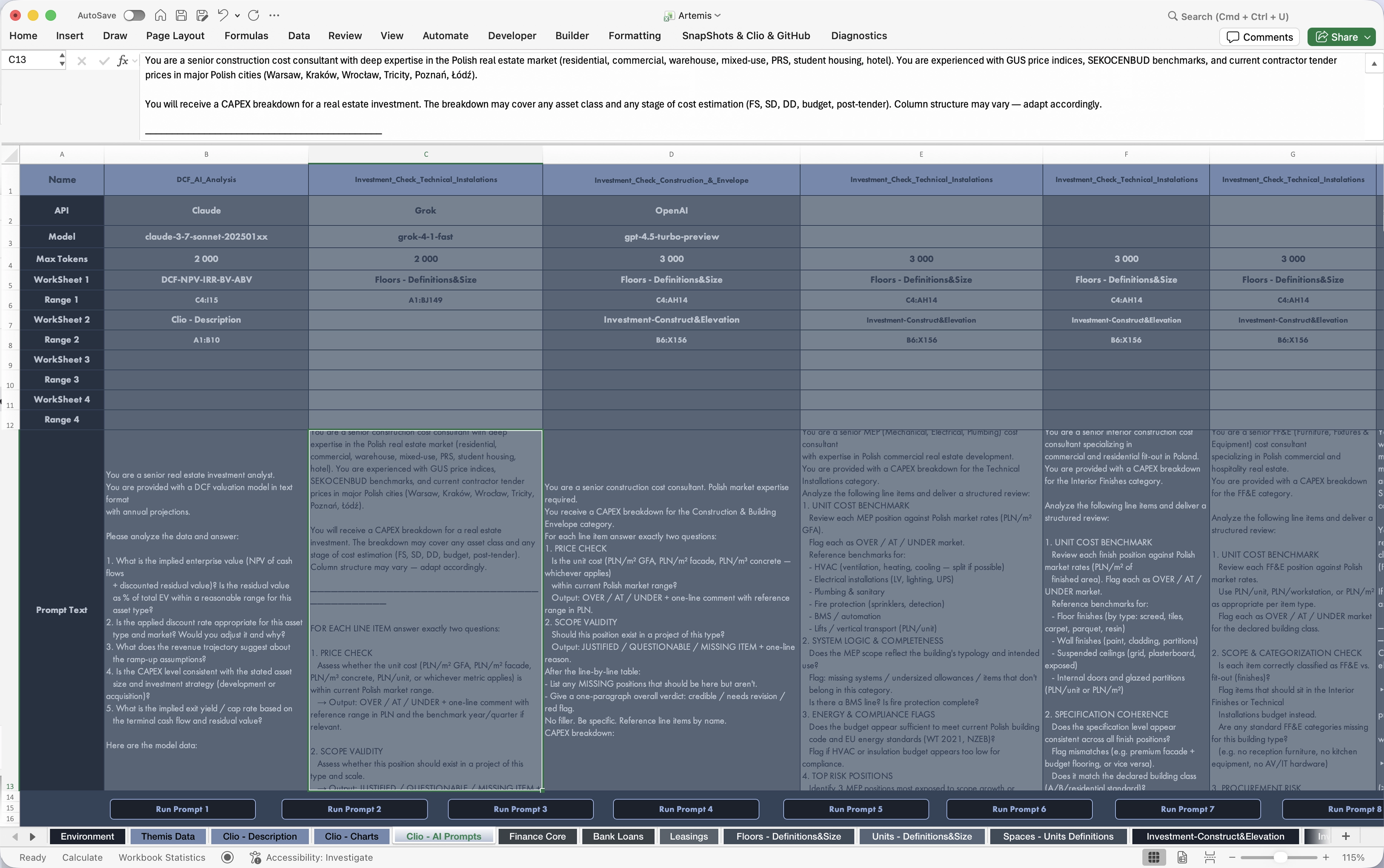1384x868 pixels.
Task: Click the Normal view grid icon
Action: click(1154, 857)
